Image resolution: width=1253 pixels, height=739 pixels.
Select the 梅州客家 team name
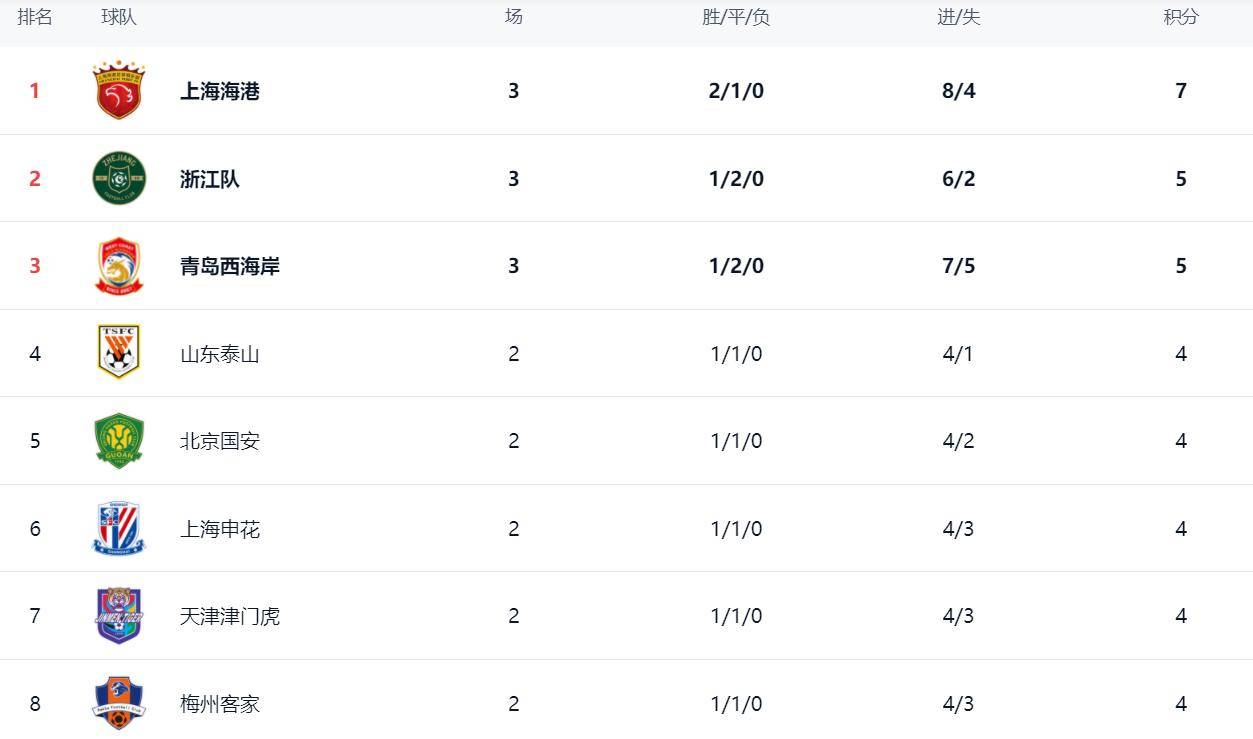220,704
